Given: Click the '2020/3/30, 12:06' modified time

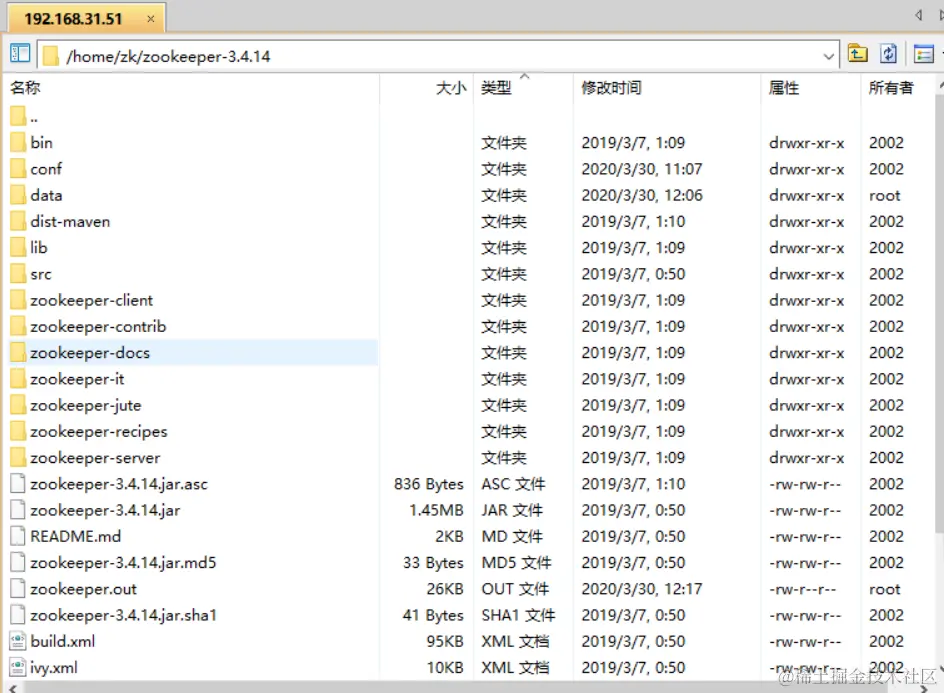Looking at the screenshot, I should 642,195.
